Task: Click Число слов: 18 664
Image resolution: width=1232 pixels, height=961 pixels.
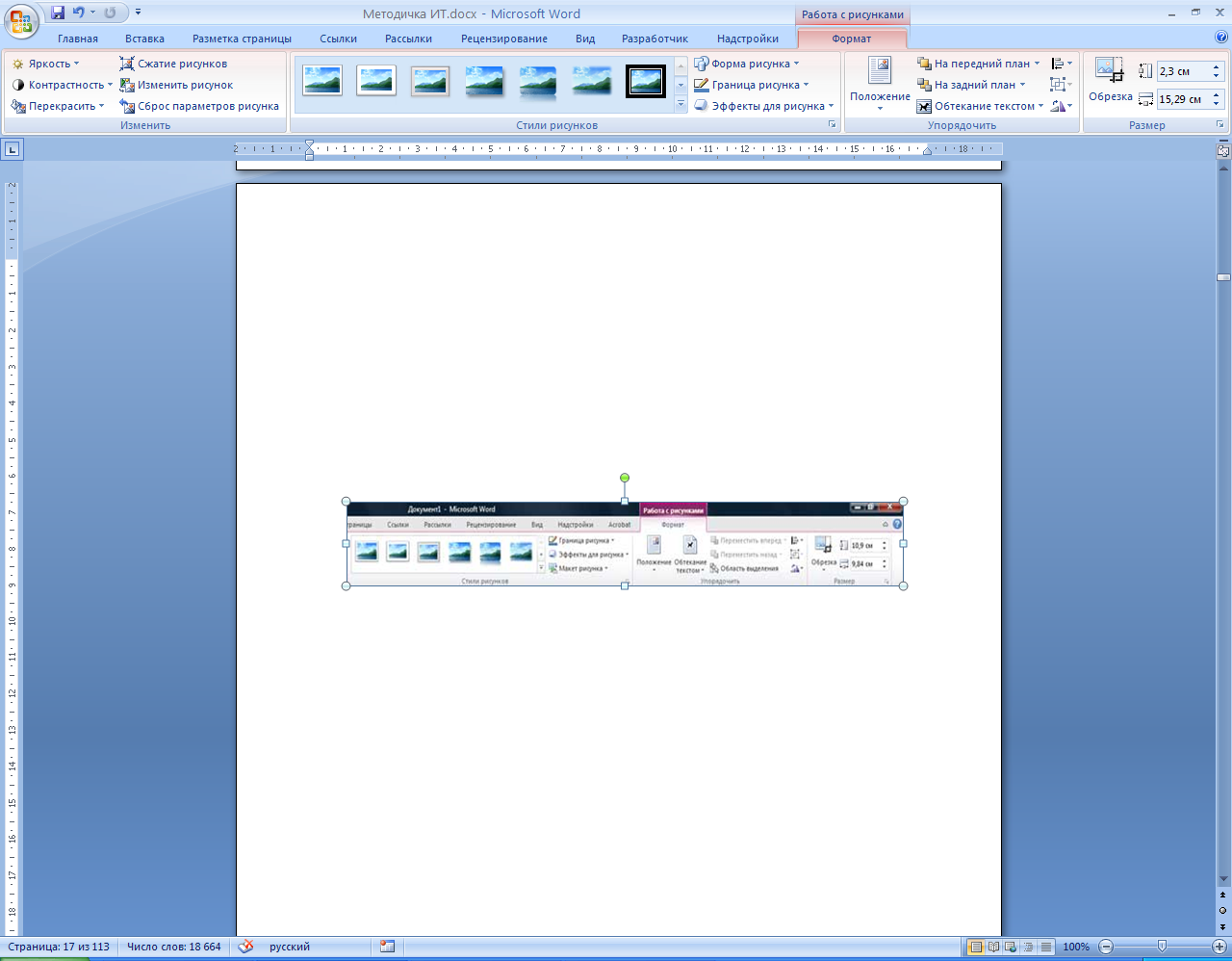Action: coord(174,947)
